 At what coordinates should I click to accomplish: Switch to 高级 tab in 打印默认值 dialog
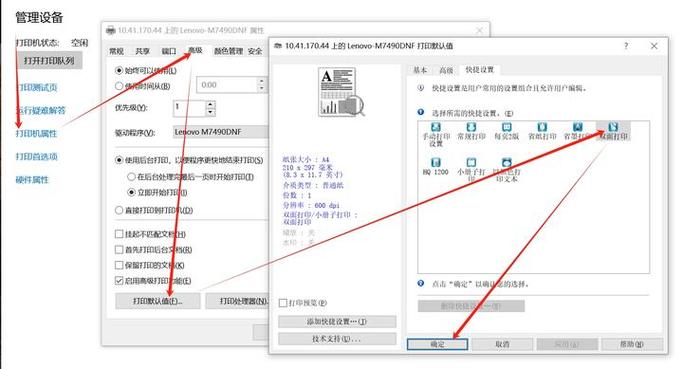pyautogui.click(x=446, y=70)
